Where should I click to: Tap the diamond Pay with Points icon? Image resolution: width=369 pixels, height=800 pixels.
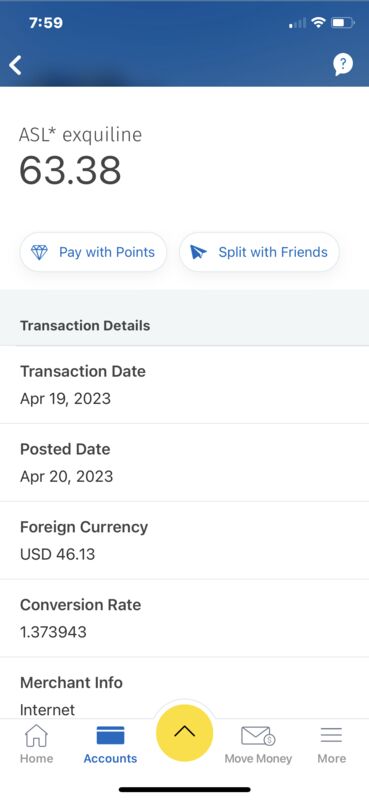(x=39, y=252)
